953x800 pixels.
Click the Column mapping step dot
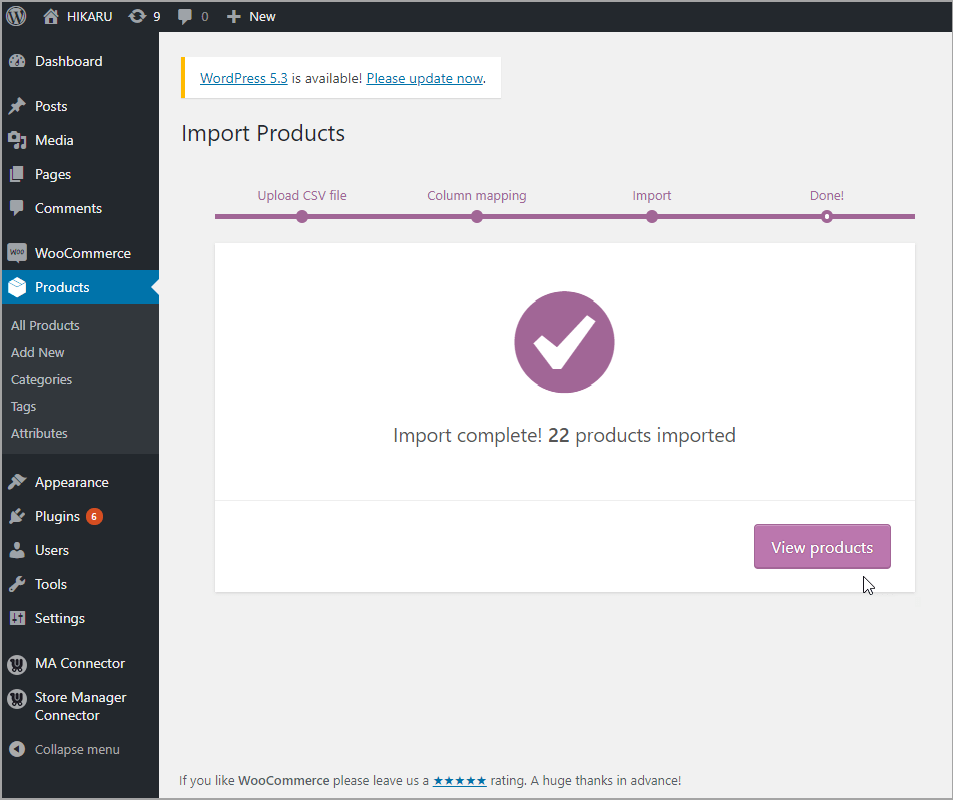[477, 216]
